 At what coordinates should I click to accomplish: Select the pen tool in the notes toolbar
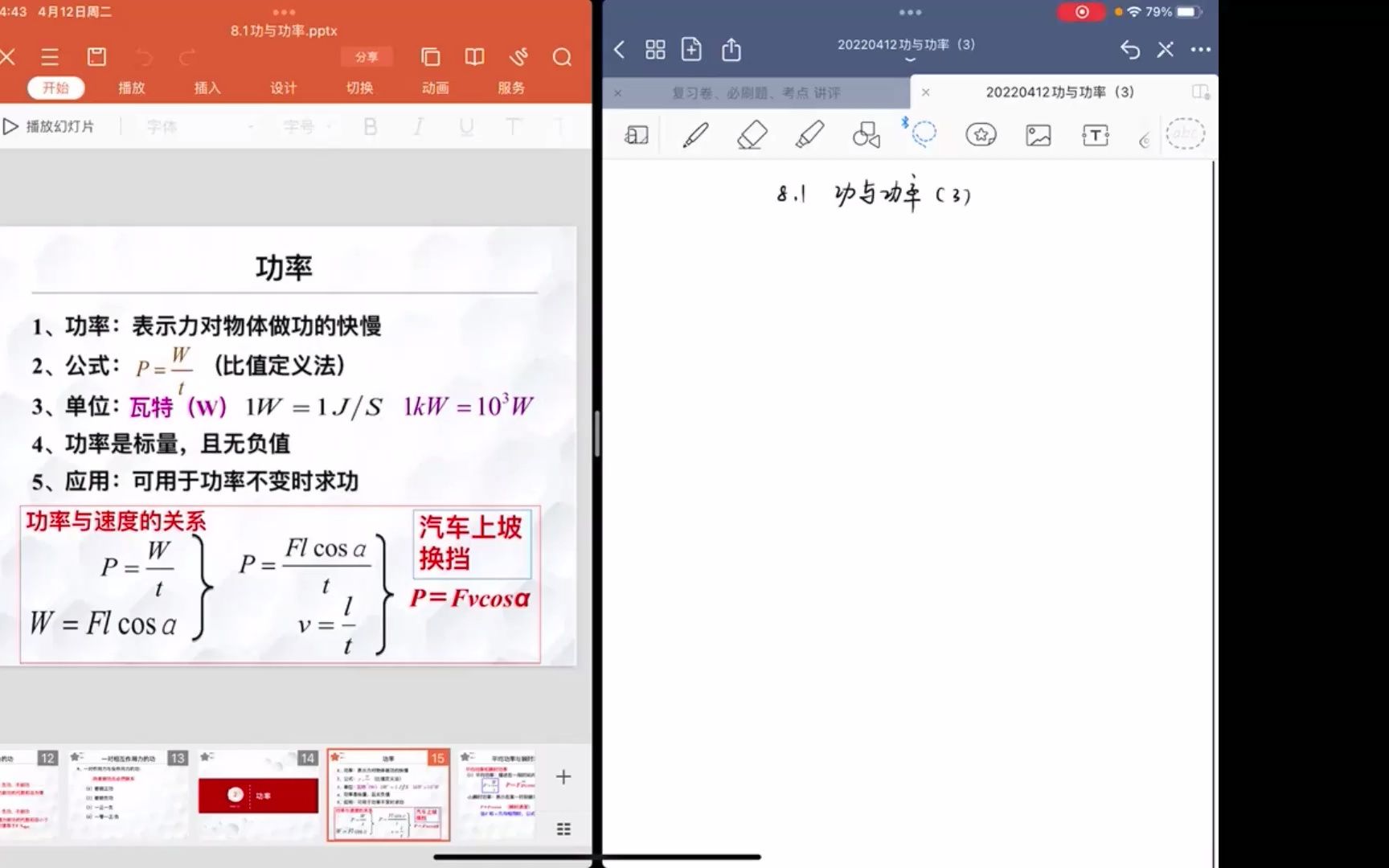click(694, 134)
